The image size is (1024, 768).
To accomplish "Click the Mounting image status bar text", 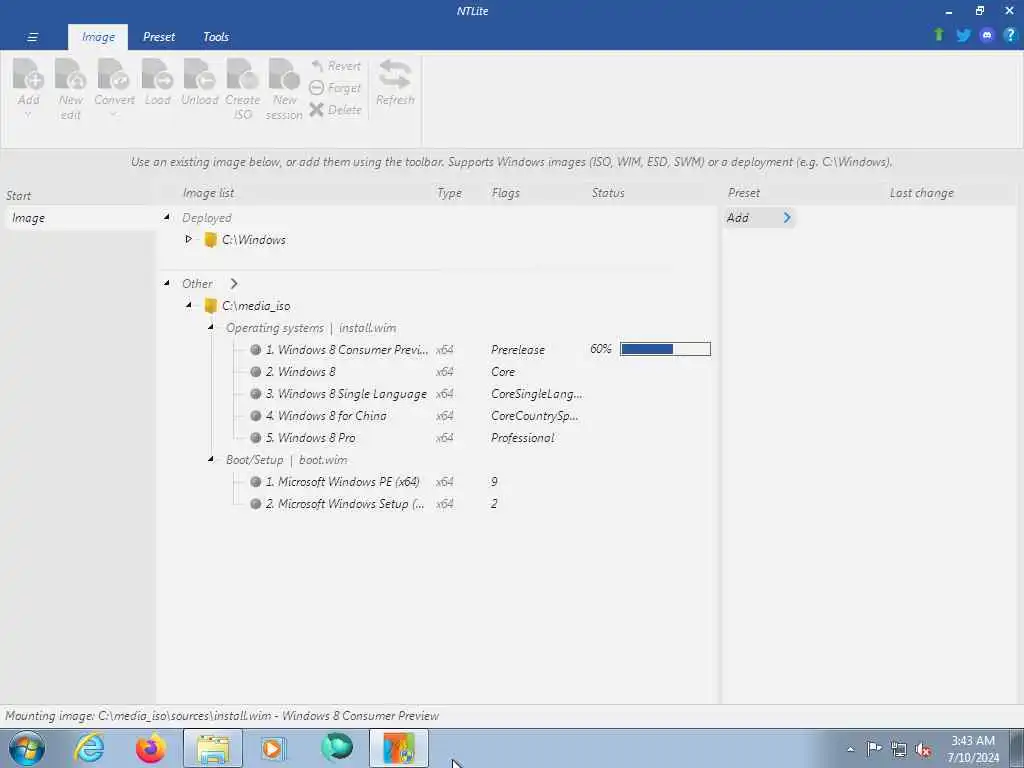I will 222,716.
